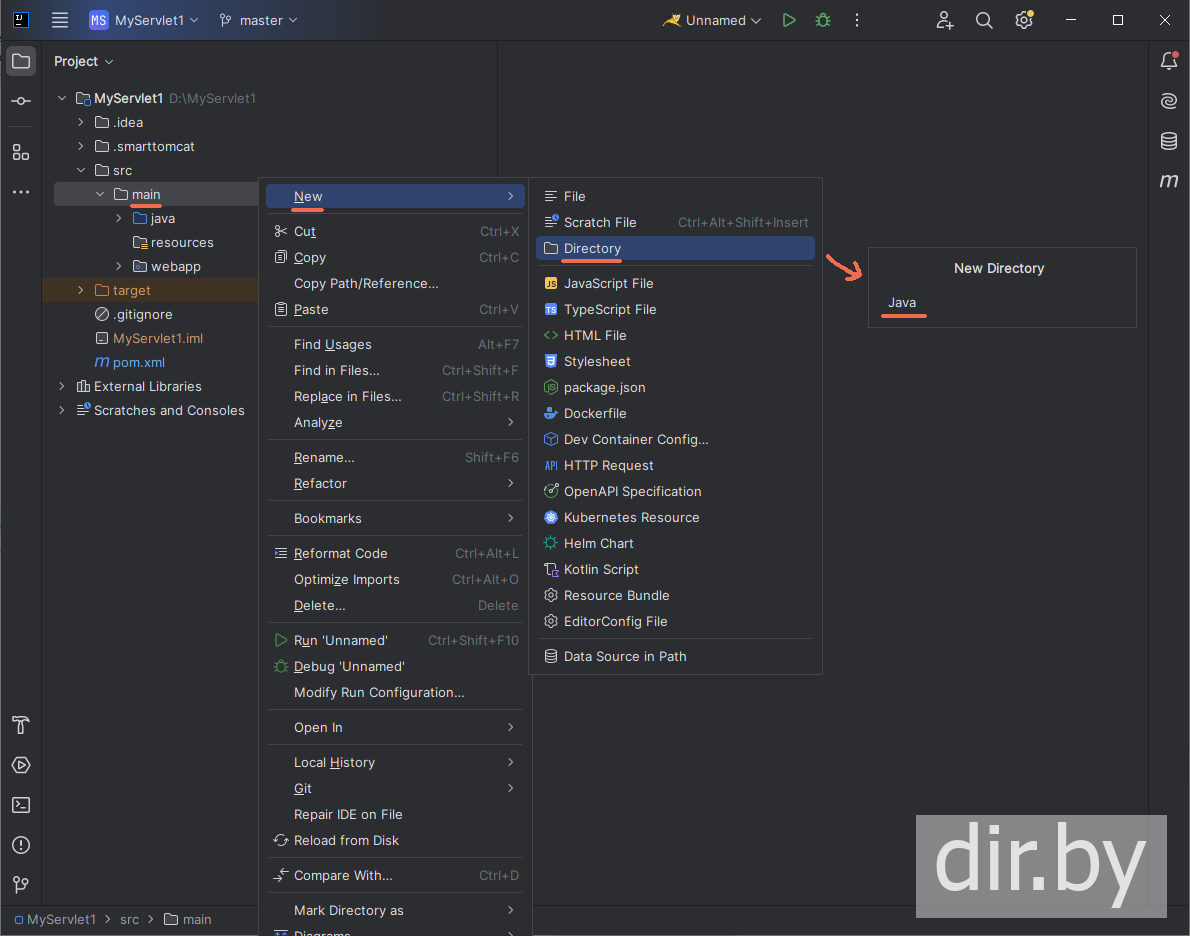This screenshot has height=936, width=1190.
Task: Select Directory in the New submenu
Action: [592, 248]
